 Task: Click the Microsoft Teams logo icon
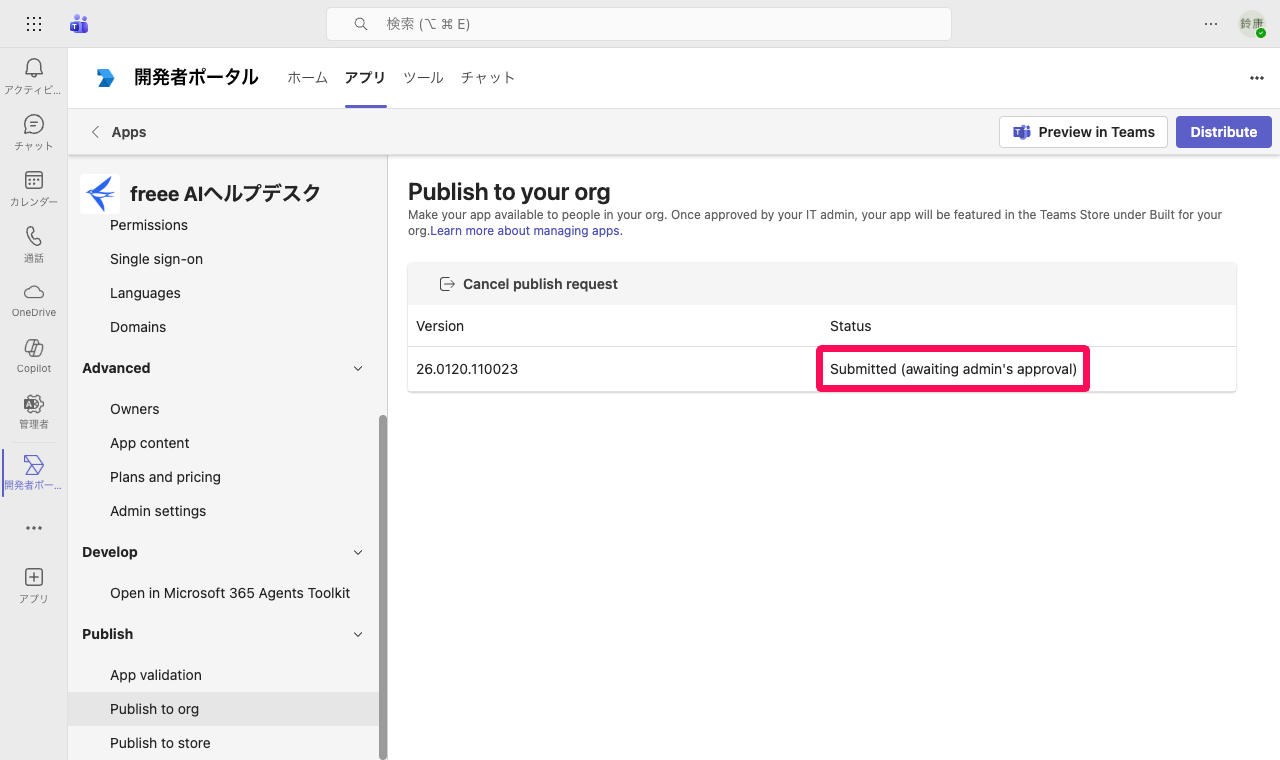pyautogui.click(x=79, y=24)
